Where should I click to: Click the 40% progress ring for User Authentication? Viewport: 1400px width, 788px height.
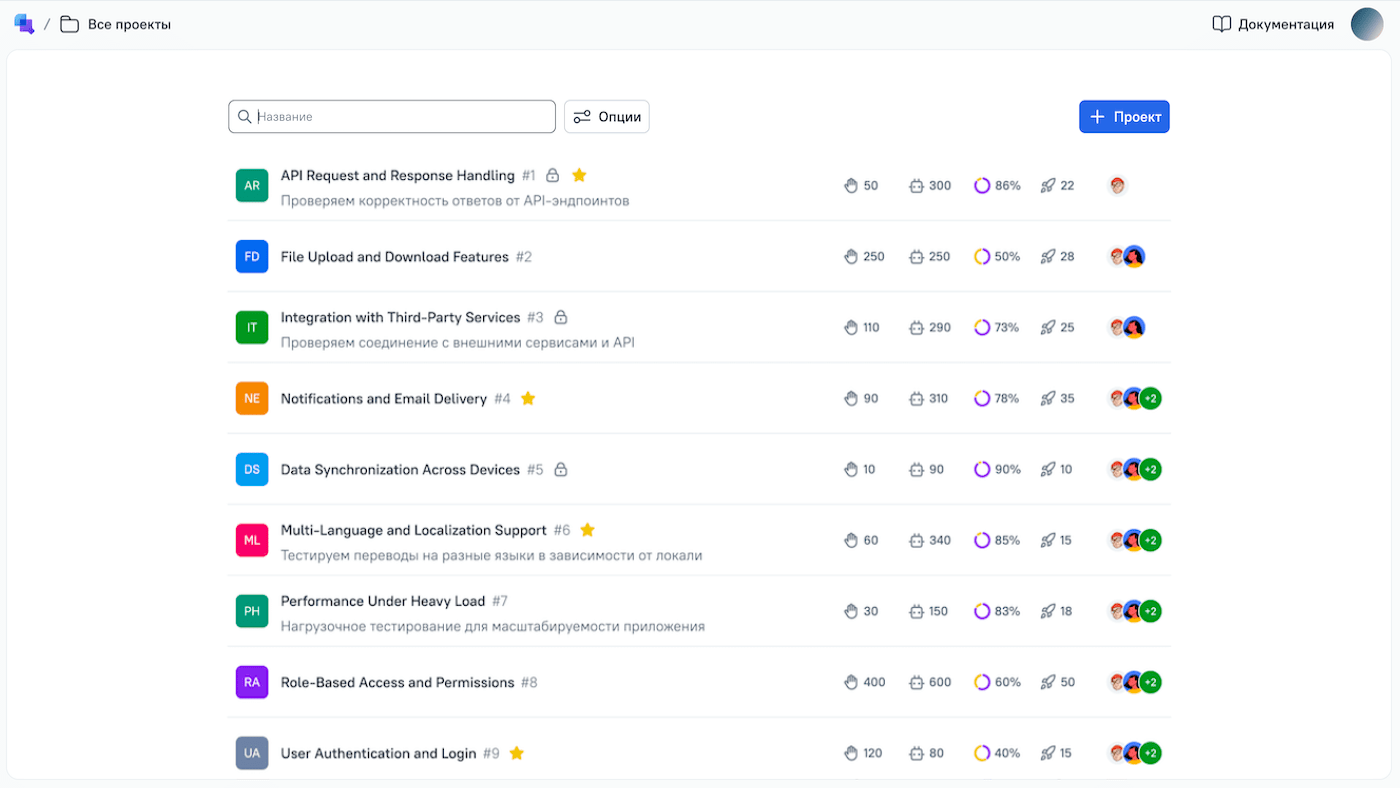(982, 753)
